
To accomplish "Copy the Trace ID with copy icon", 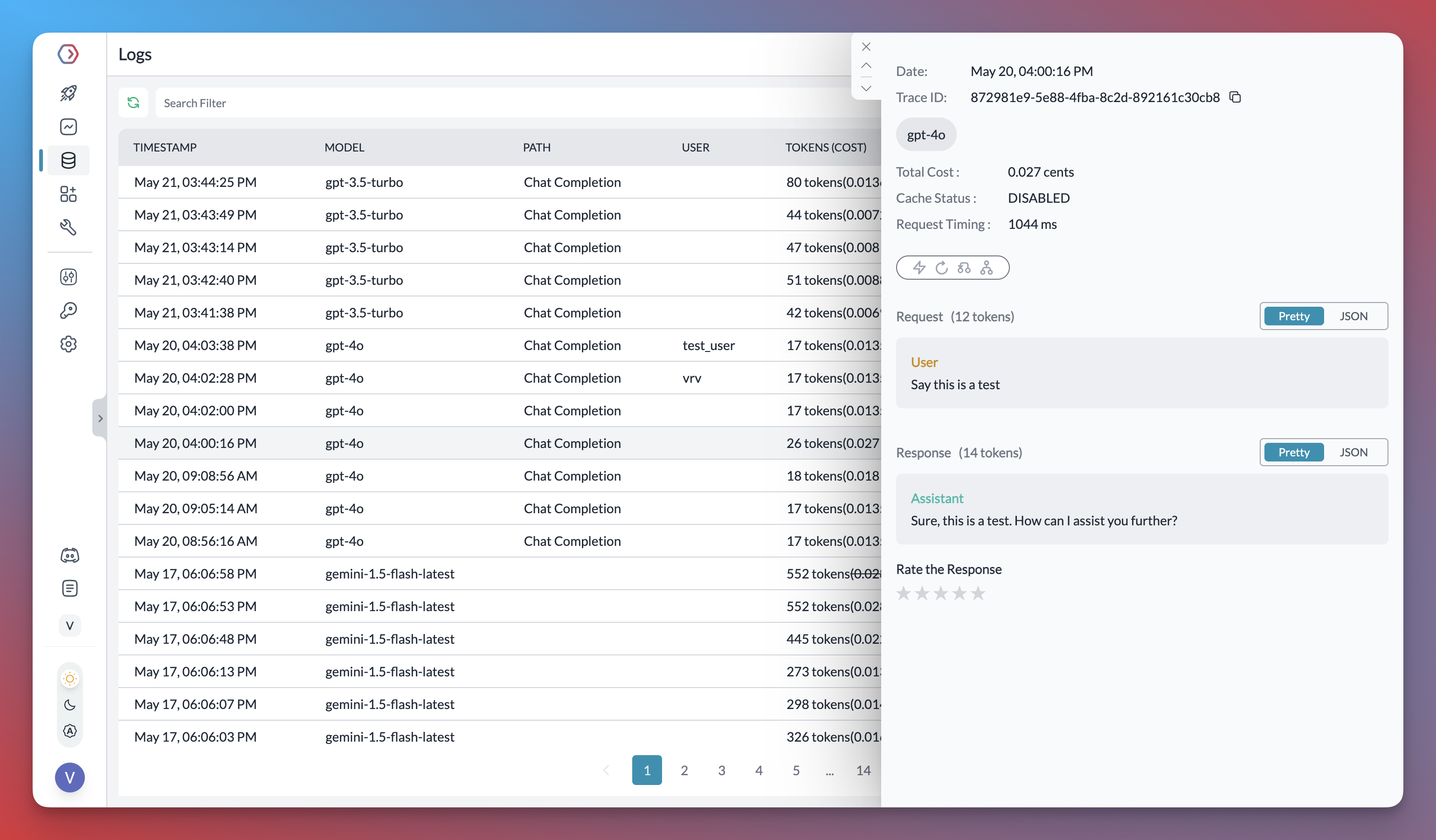I will 1235,97.
